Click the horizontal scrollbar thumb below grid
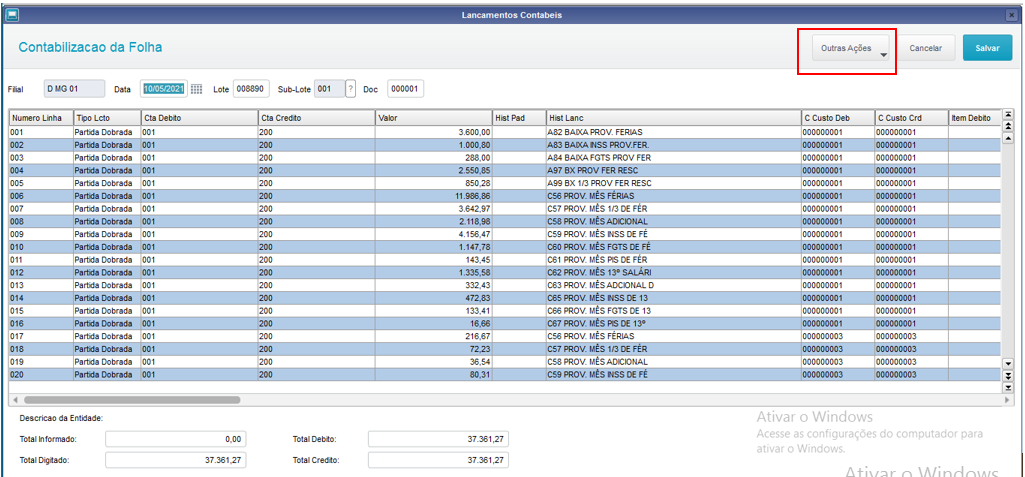The width and height of the screenshot is (1025, 477). [131, 399]
